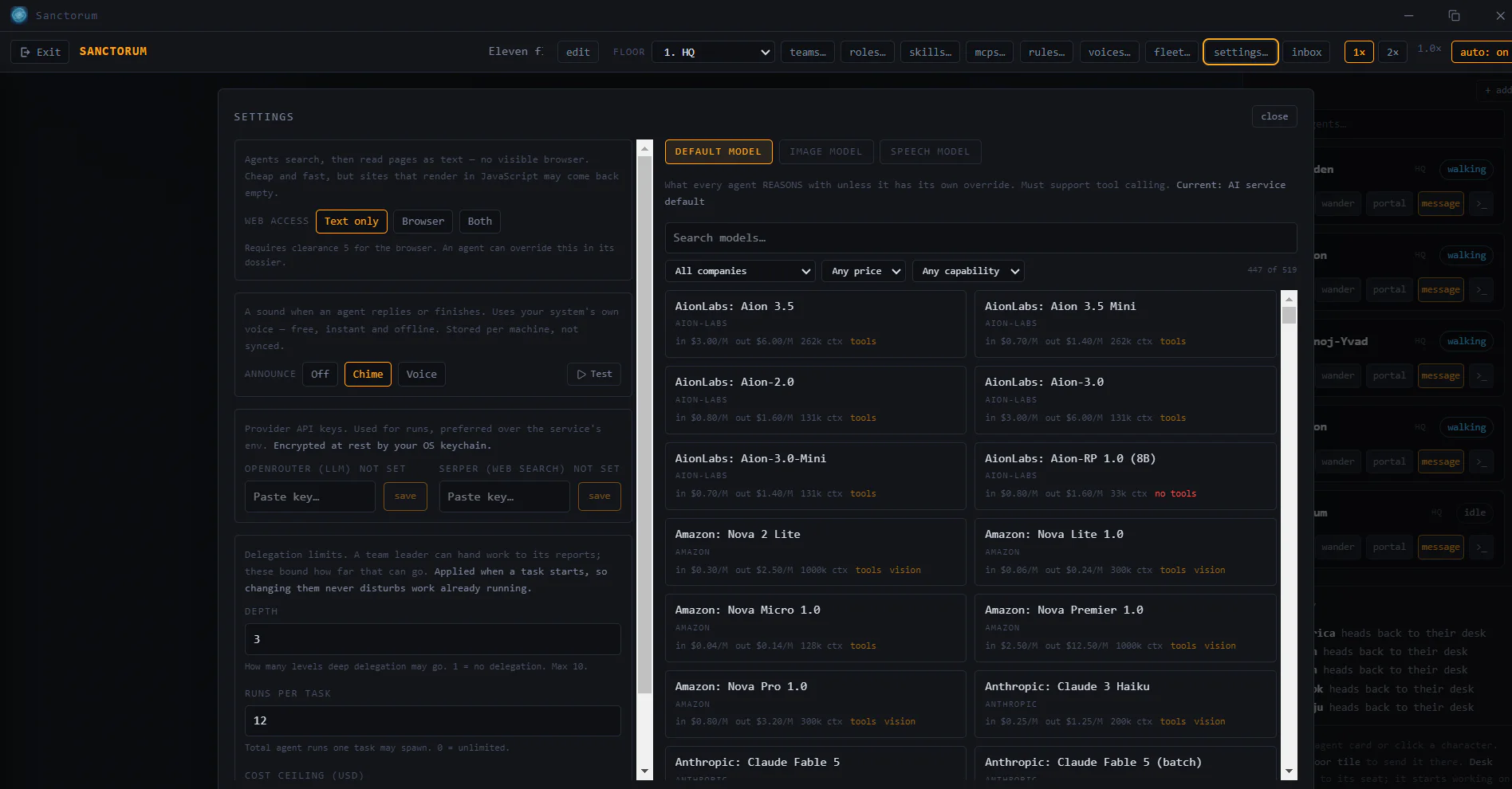Click the Search models field
Screen dimensions: 1512x789
(981, 237)
